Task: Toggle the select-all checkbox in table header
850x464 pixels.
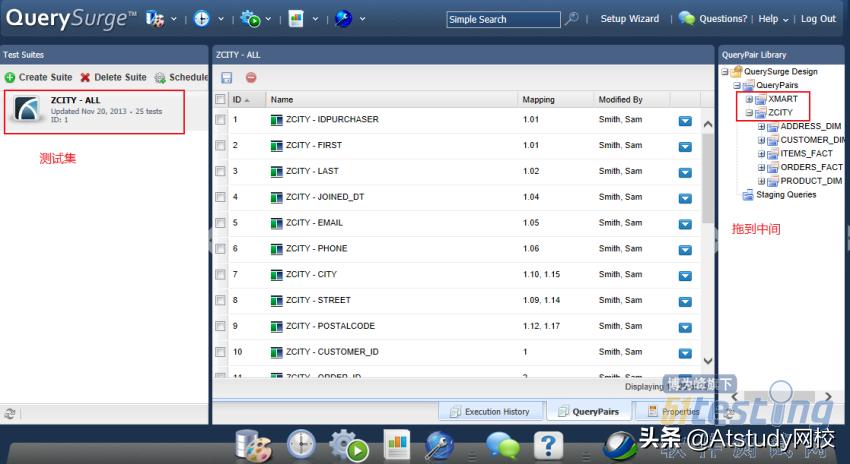Action: pyautogui.click(x=220, y=100)
